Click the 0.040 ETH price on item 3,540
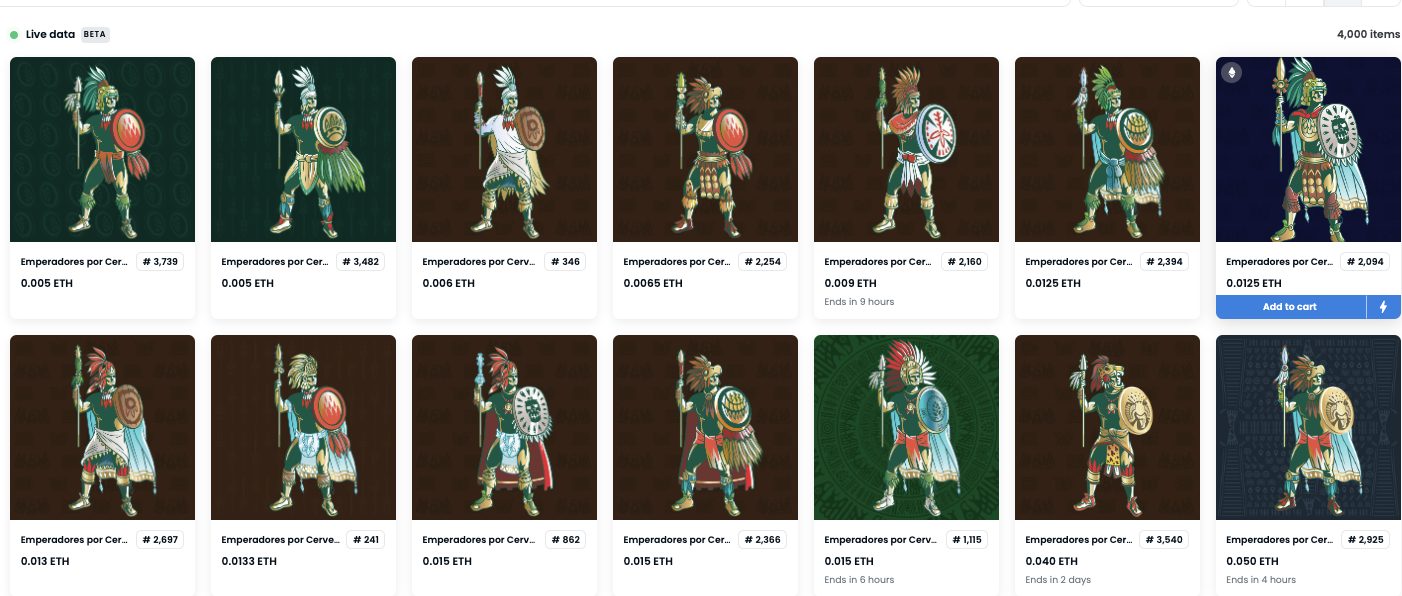This screenshot has height=596, width=1402. pos(1052,561)
